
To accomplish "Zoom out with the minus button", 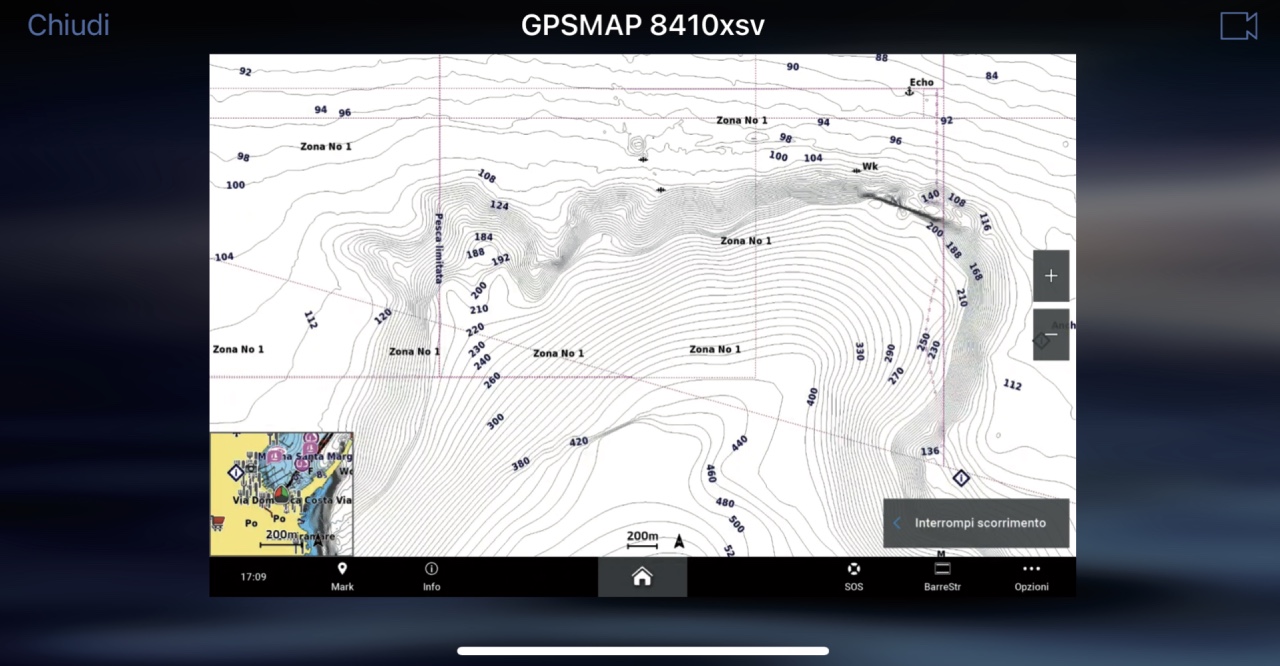I will (x=1050, y=335).
